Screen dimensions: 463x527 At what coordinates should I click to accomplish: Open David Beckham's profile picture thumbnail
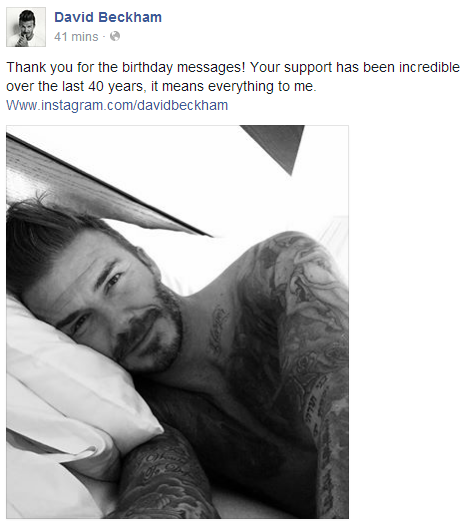click(26, 27)
